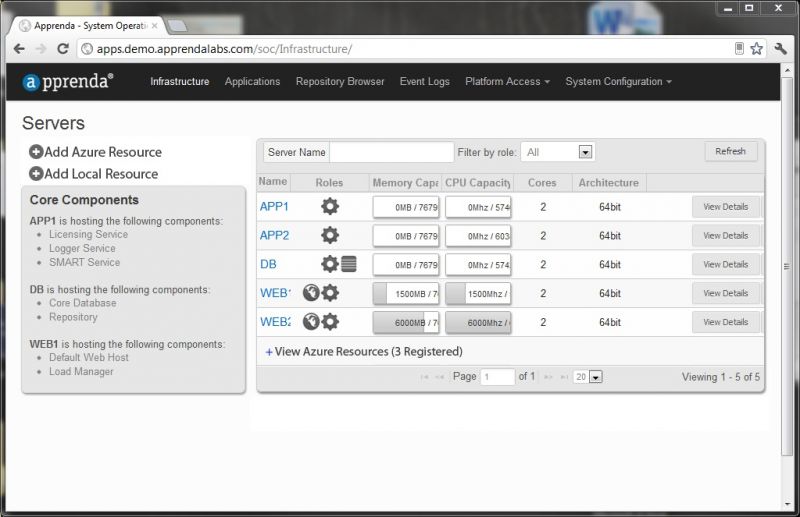Viewport: 800px width, 517px height.
Task: Click the page icon beside the bookmark star
Action: 739,48
